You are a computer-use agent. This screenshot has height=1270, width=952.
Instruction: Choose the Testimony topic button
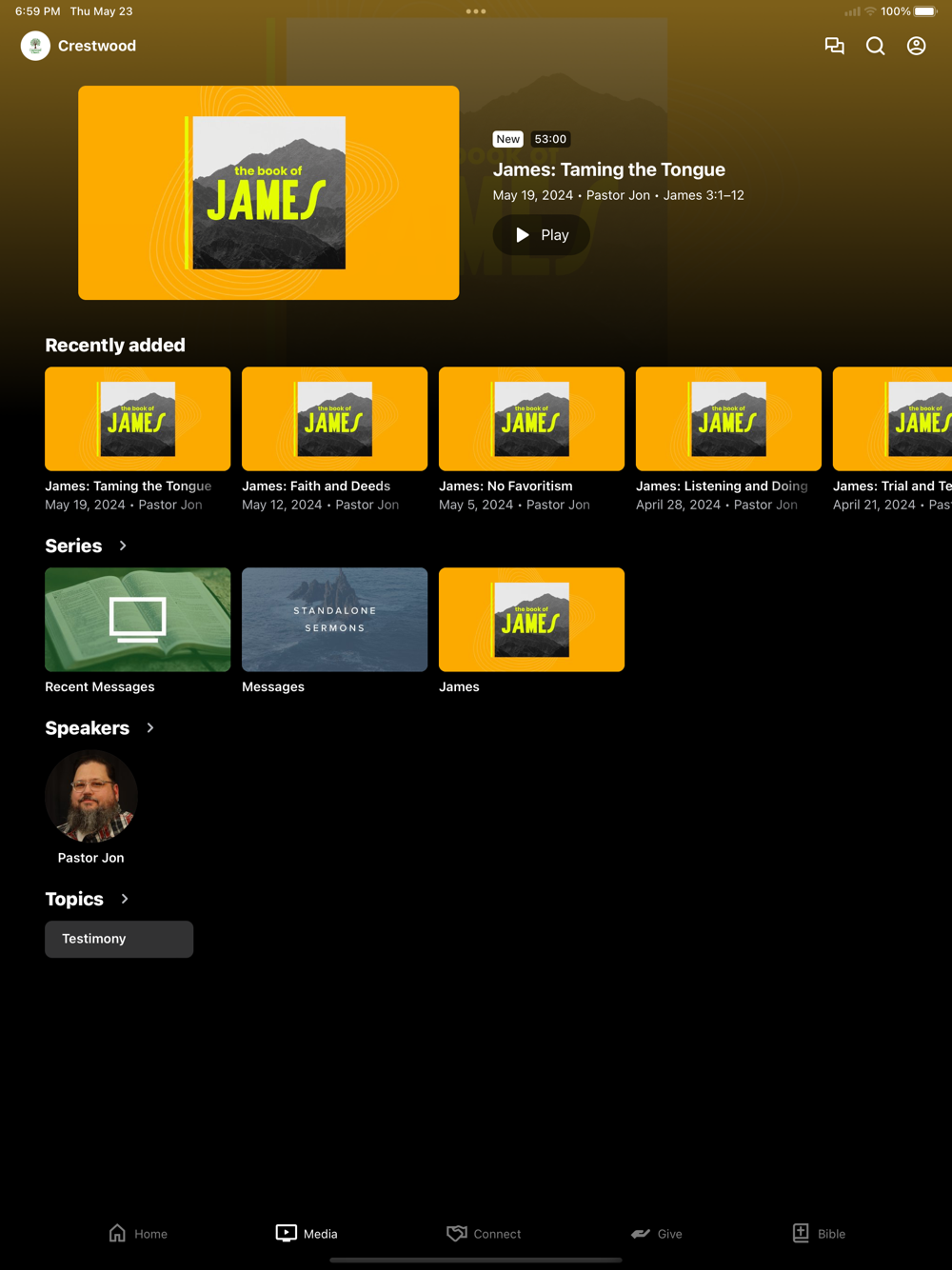point(119,939)
